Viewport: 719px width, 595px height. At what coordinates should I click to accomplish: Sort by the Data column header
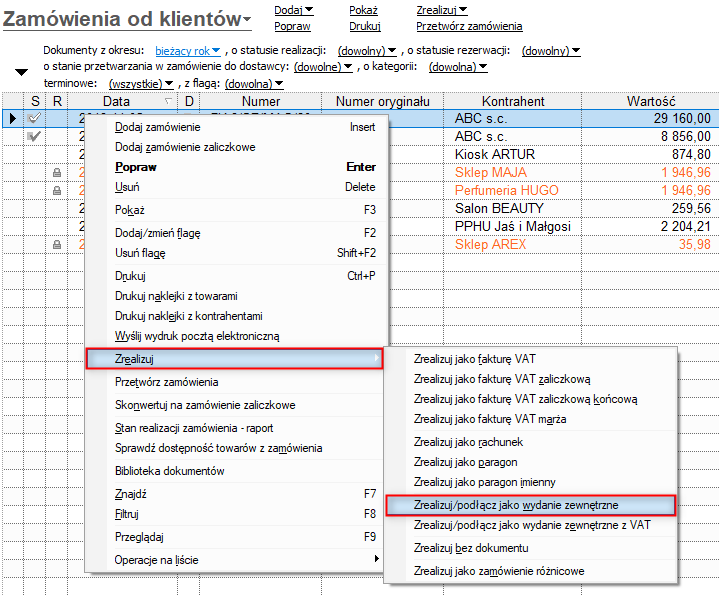click(122, 101)
